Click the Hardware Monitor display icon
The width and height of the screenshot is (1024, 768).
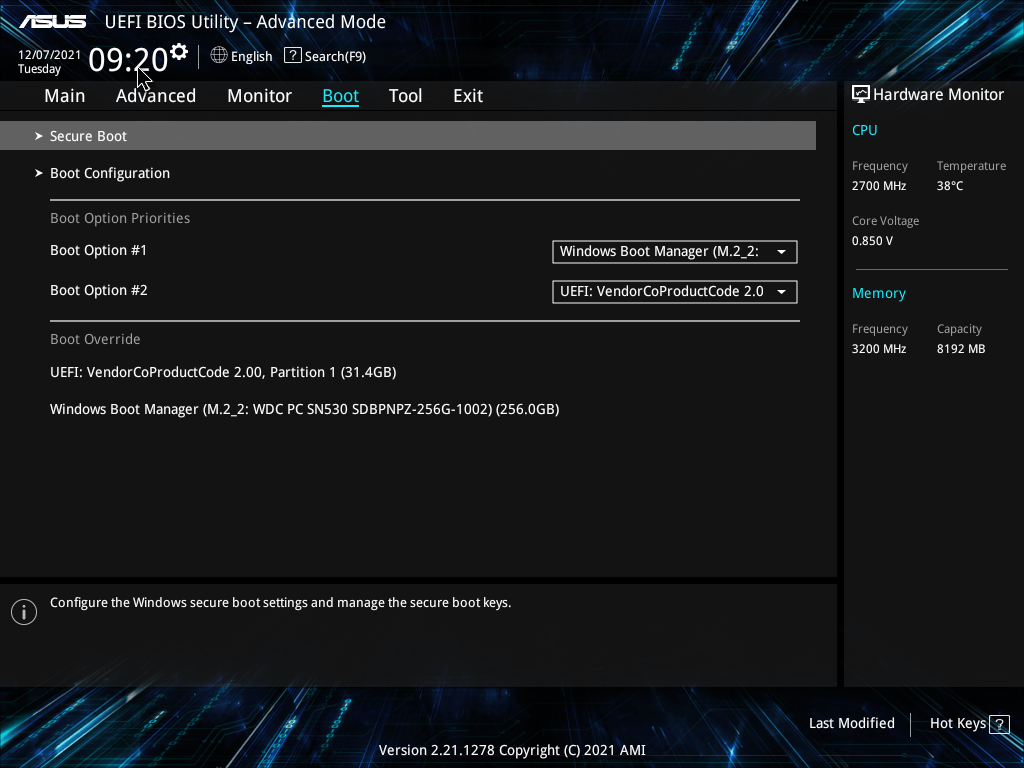tap(861, 94)
